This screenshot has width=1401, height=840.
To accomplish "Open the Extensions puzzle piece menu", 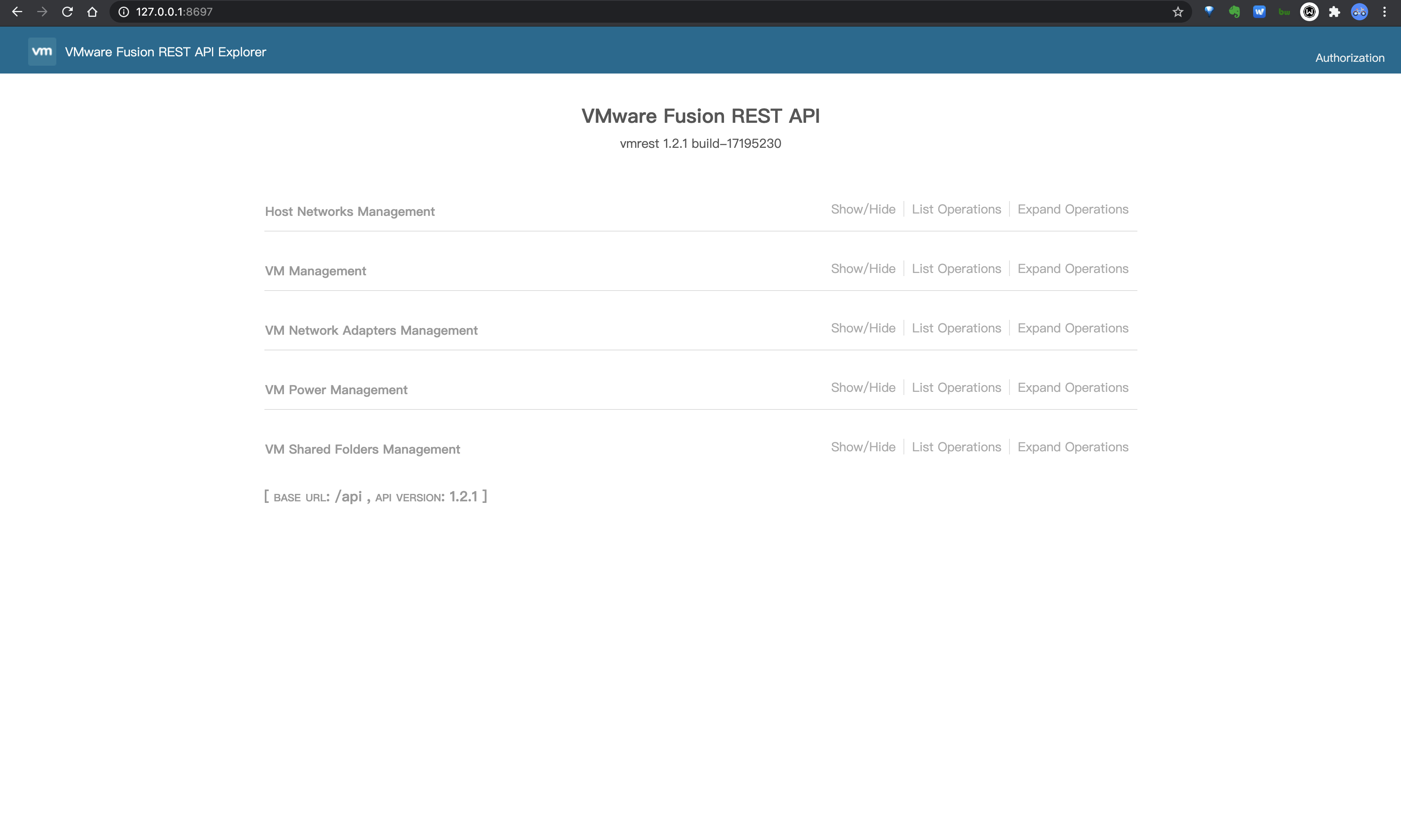I will [1334, 12].
